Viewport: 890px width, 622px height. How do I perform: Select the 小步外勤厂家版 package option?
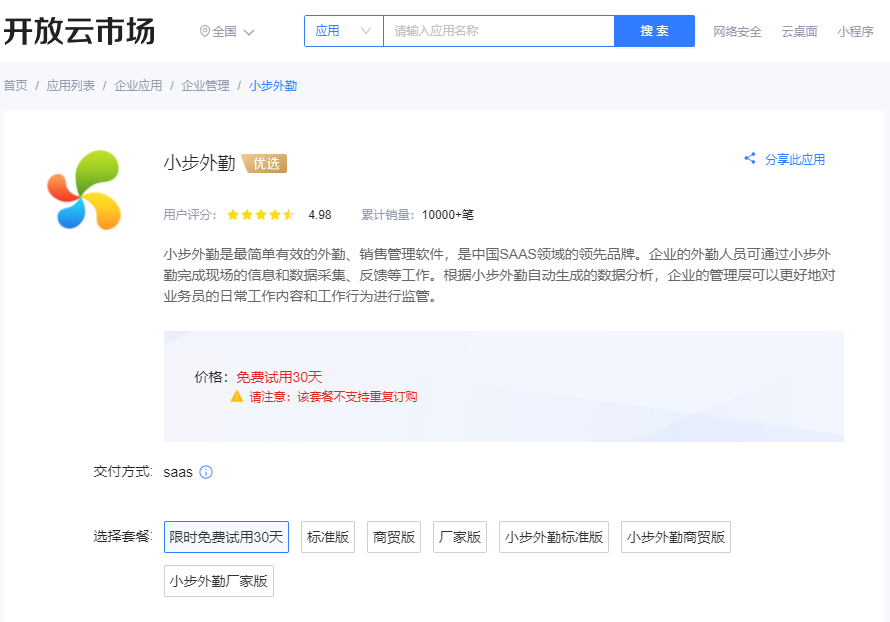coord(219,581)
